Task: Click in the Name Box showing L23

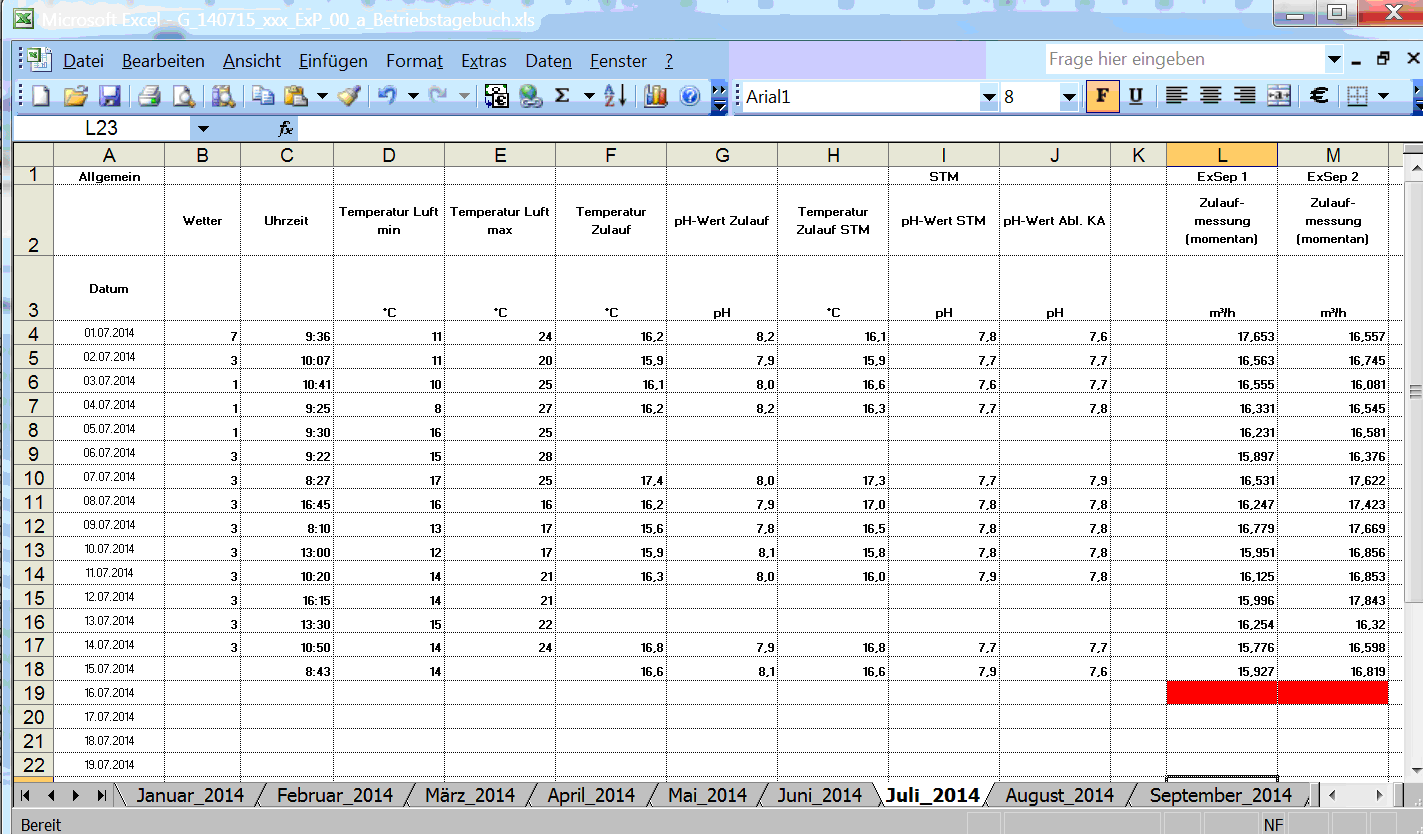Action: 102,128
